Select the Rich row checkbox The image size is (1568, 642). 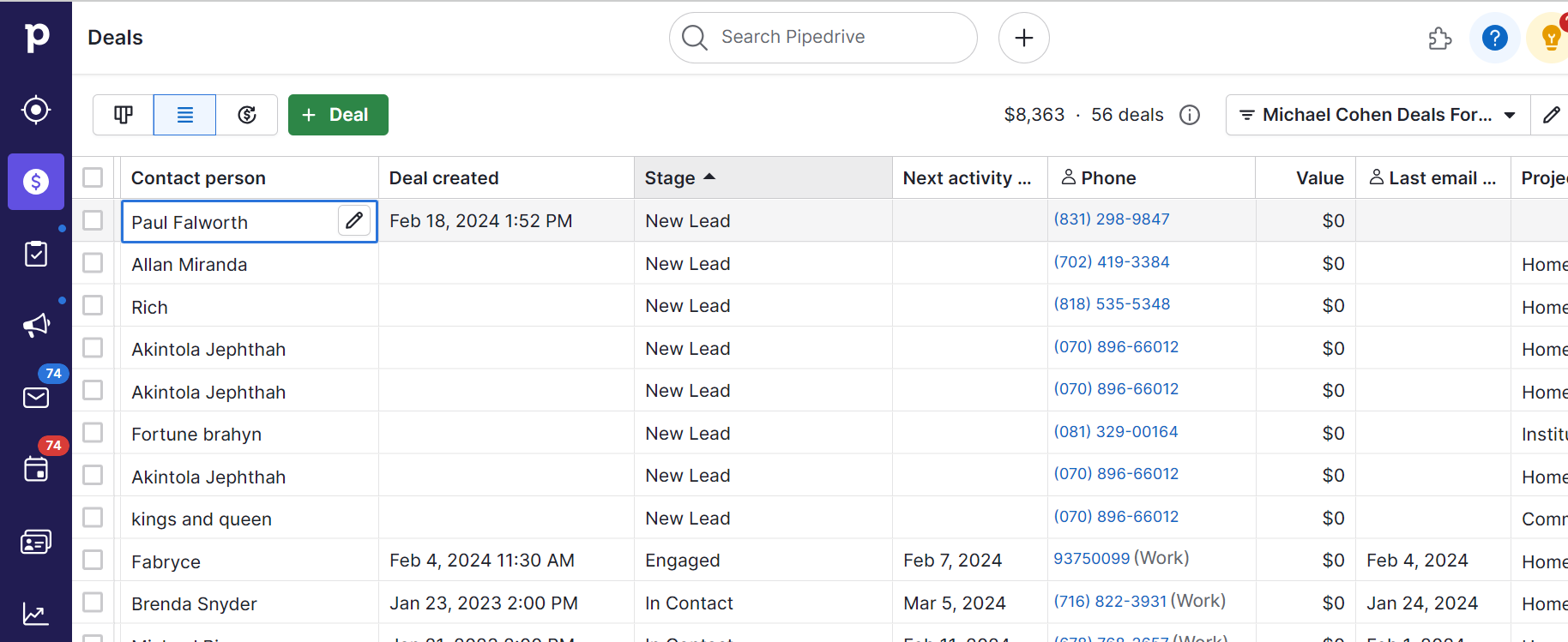tap(93, 305)
